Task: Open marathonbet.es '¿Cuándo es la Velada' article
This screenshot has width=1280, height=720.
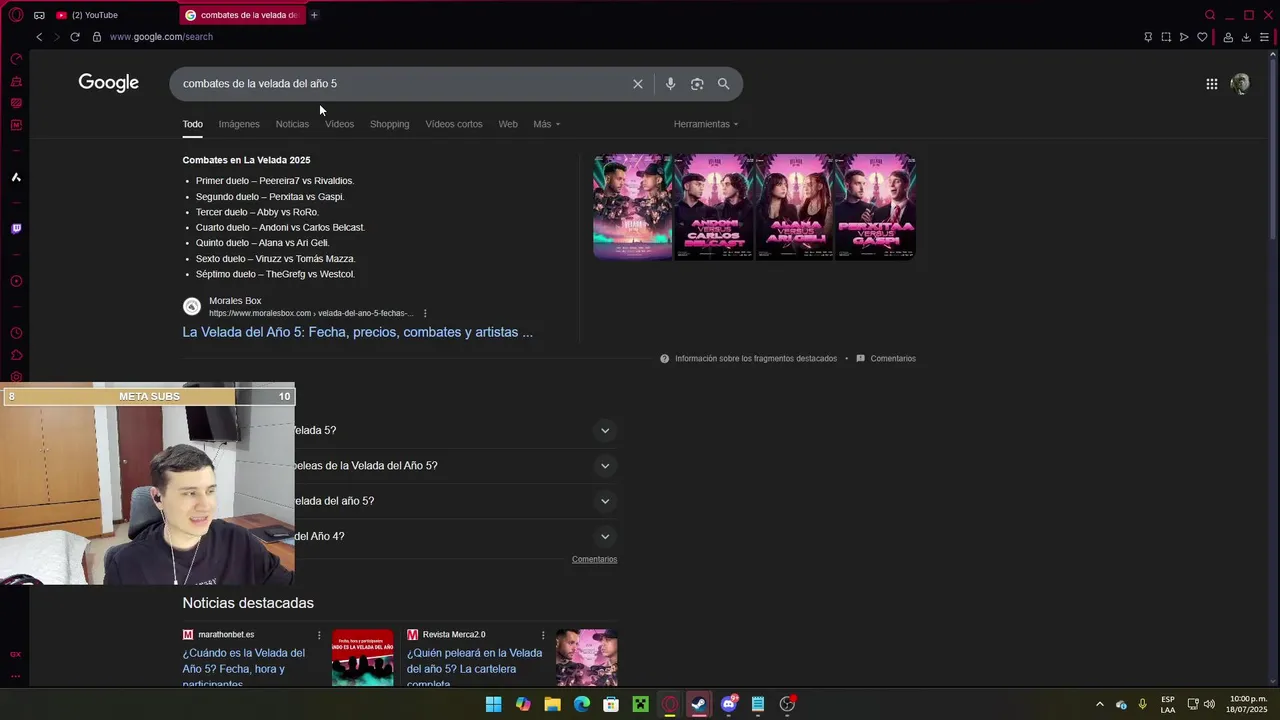Action: (243, 668)
